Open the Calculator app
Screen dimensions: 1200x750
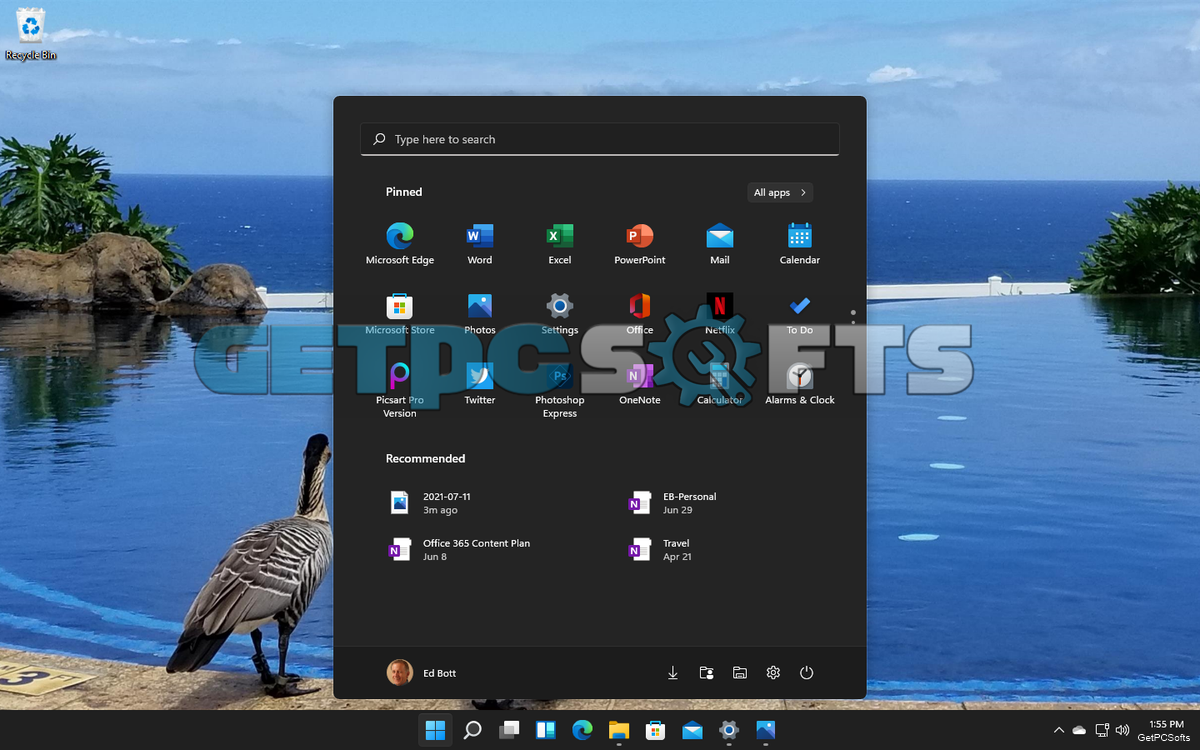click(x=720, y=384)
